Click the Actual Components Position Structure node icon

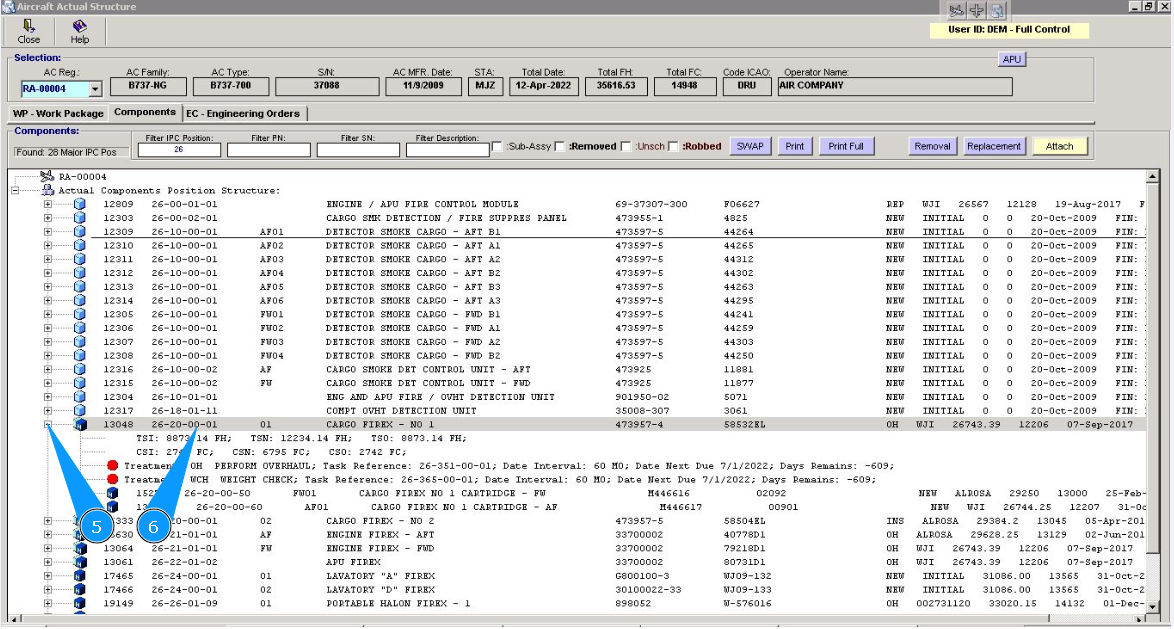[47, 190]
